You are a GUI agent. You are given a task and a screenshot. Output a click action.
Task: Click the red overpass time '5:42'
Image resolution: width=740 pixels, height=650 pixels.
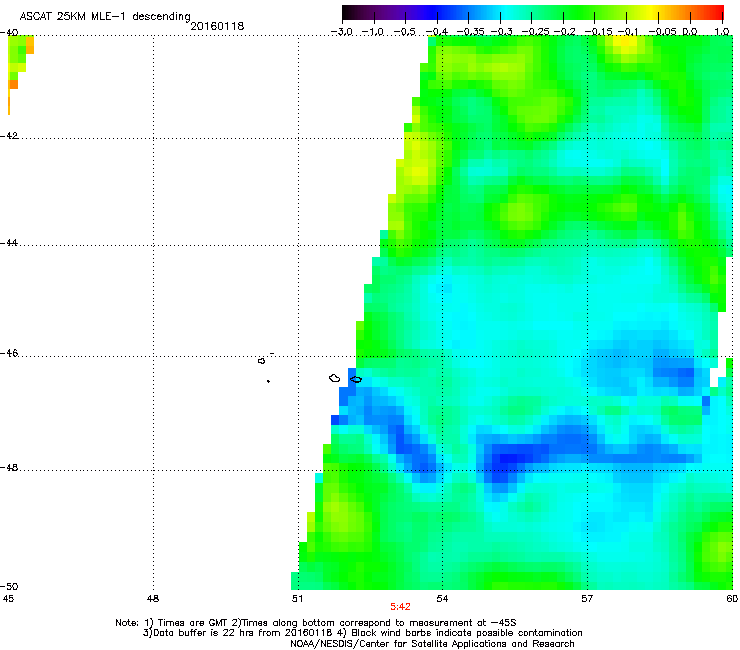(x=400, y=607)
